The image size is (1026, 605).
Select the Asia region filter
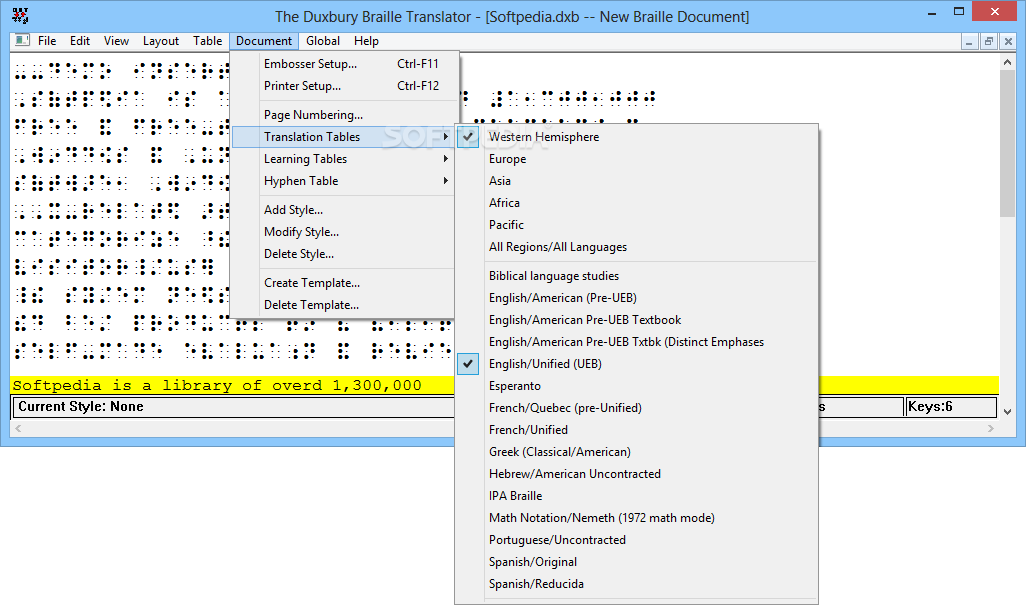pyautogui.click(x=636, y=181)
